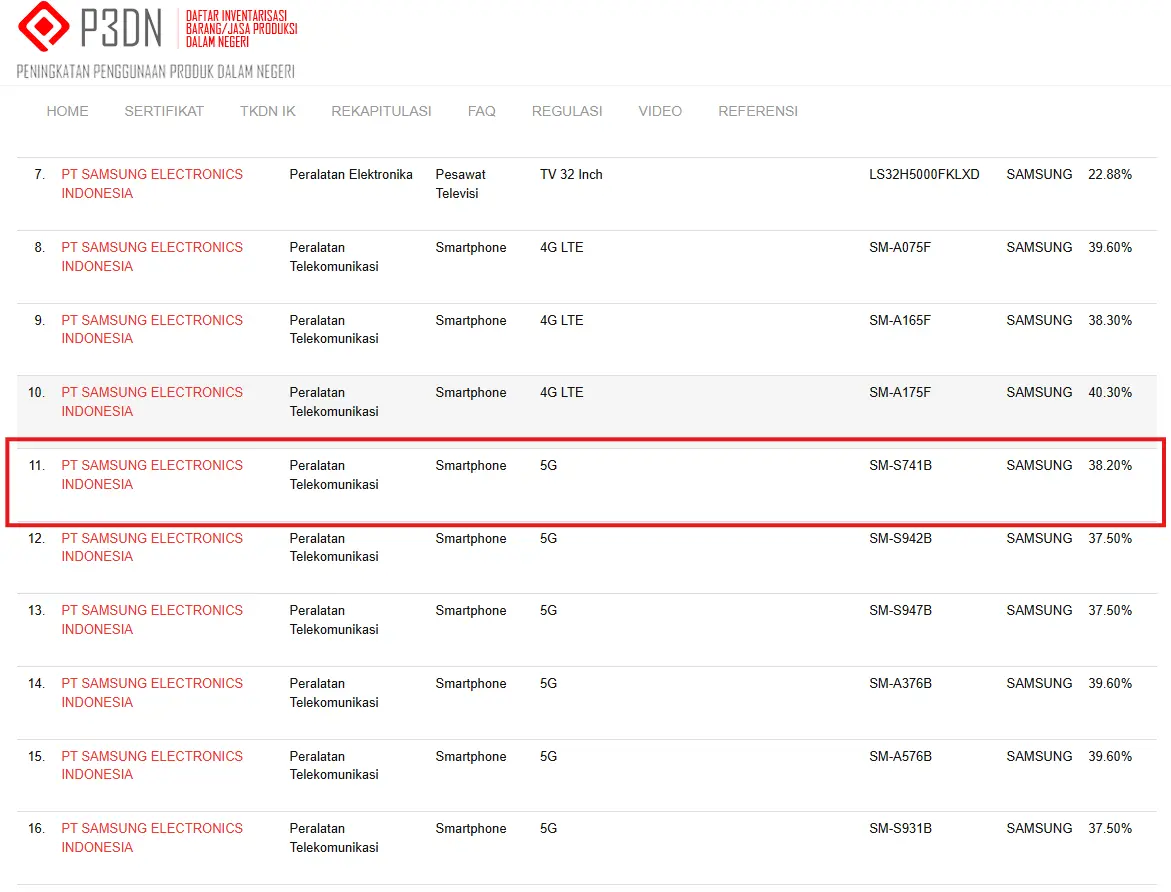Open the SERTIFIKAT menu item
This screenshot has height=892, width=1171.
click(164, 111)
